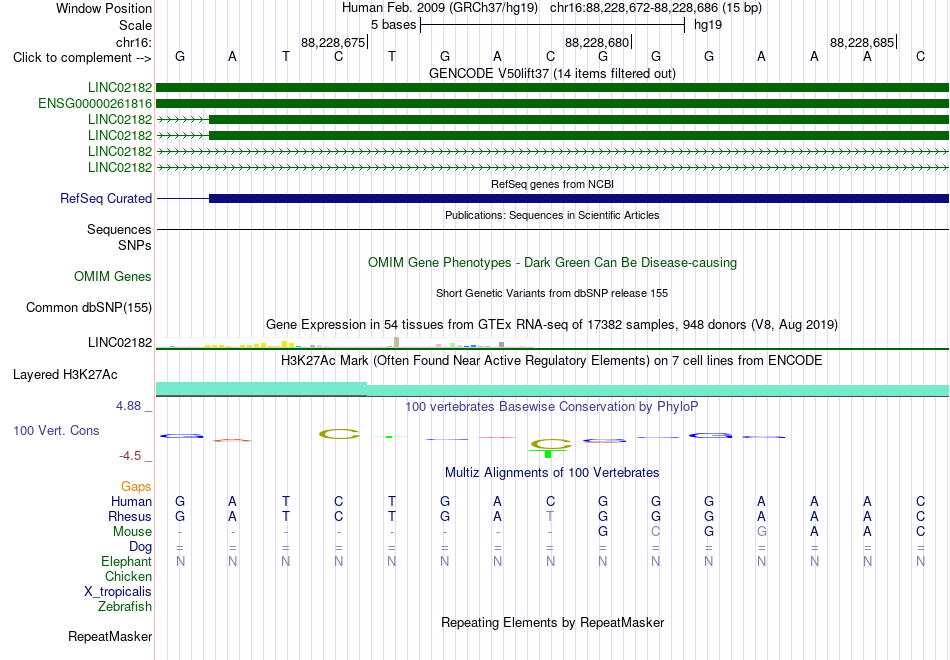Click the orange Gaps row label
The width and height of the screenshot is (950, 660).
[136, 487]
